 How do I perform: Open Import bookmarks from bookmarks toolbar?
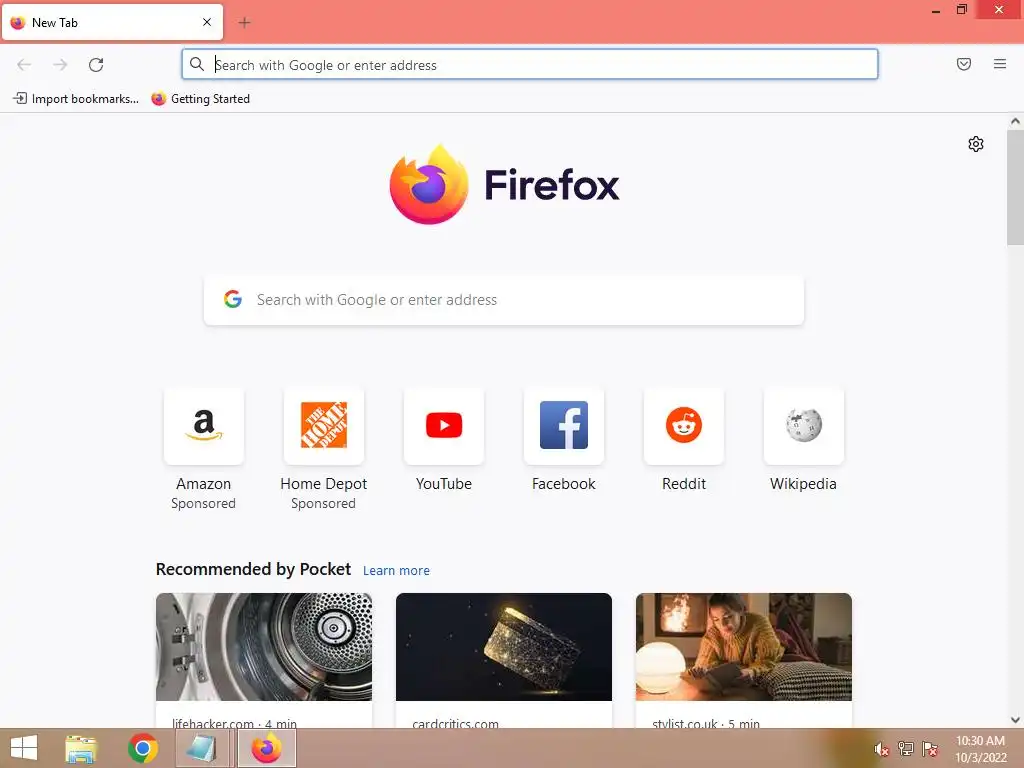pos(76,99)
